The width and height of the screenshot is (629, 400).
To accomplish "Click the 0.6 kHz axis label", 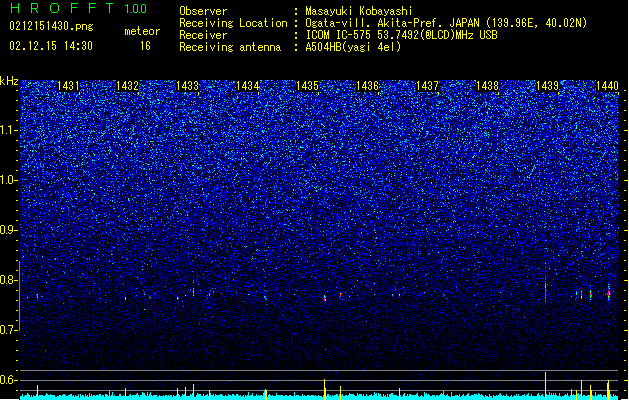I will (x=9, y=380).
